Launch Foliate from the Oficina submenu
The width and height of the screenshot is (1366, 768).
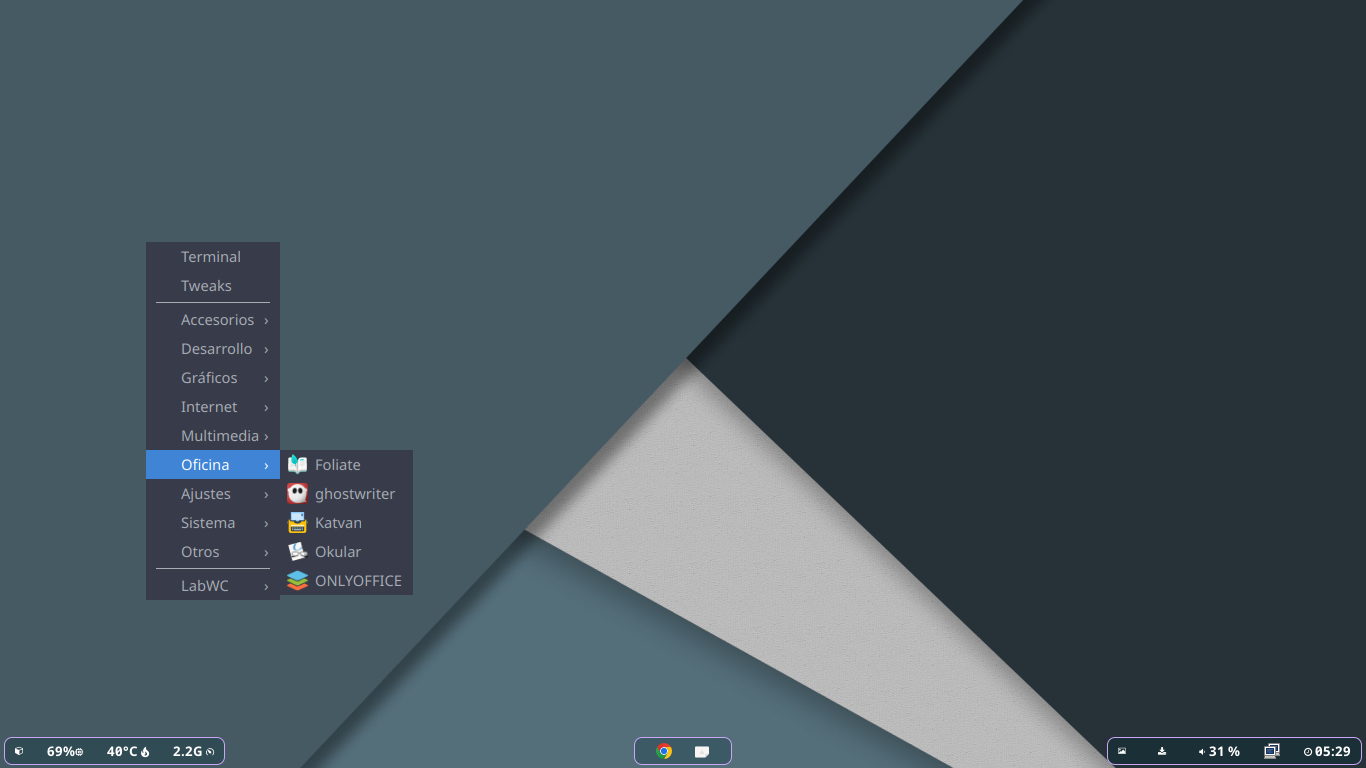click(346, 464)
